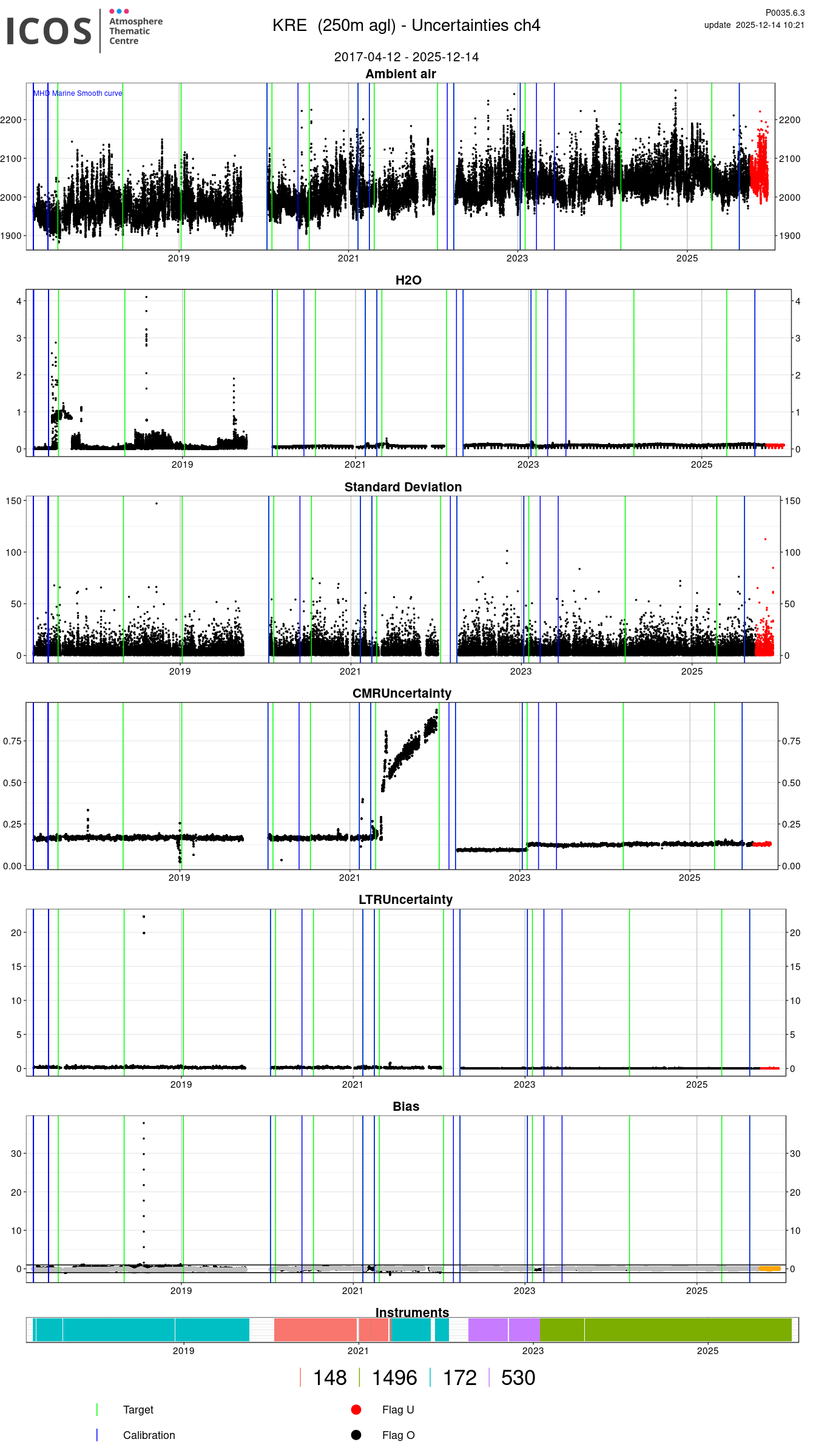The height and width of the screenshot is (1456, 813).
Task: Click the black Flag O legend dot
Action: 356,1435
